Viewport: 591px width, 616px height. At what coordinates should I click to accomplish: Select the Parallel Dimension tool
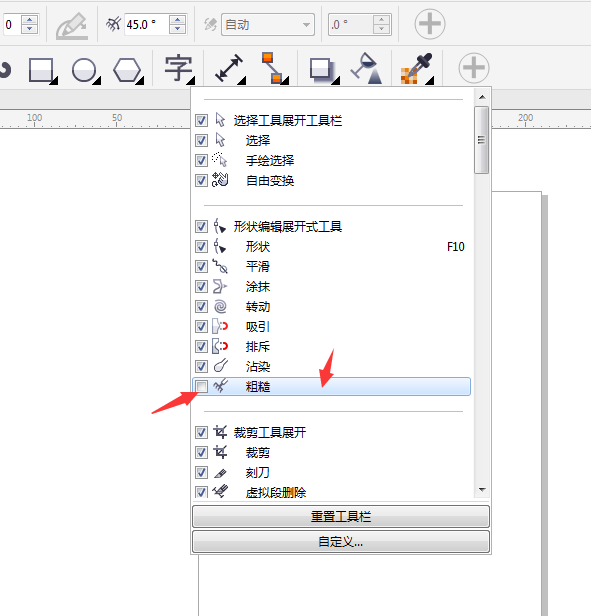(x=228, y=68)
